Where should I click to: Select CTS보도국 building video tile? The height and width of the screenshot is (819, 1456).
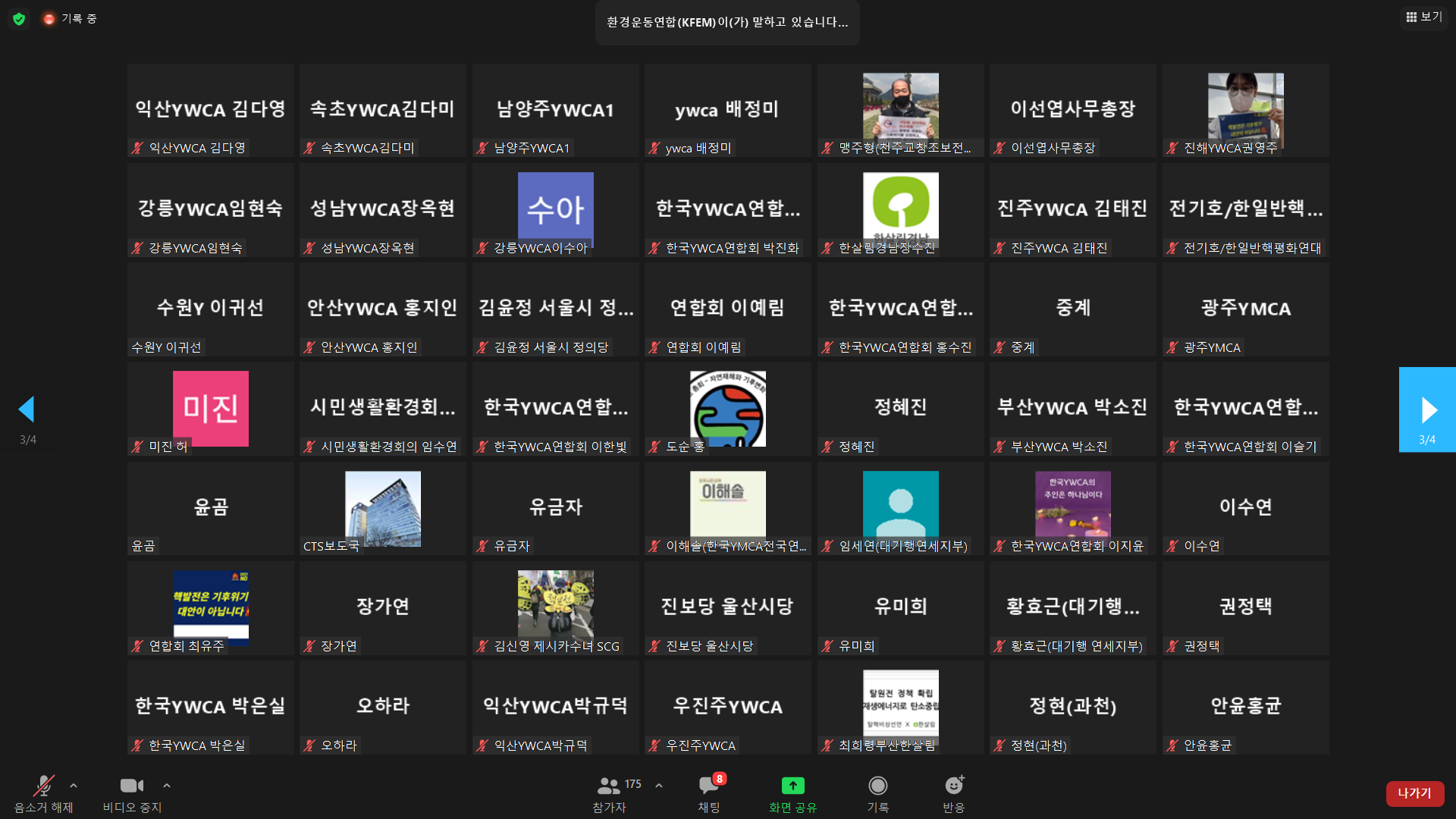[x=383, y=508]
